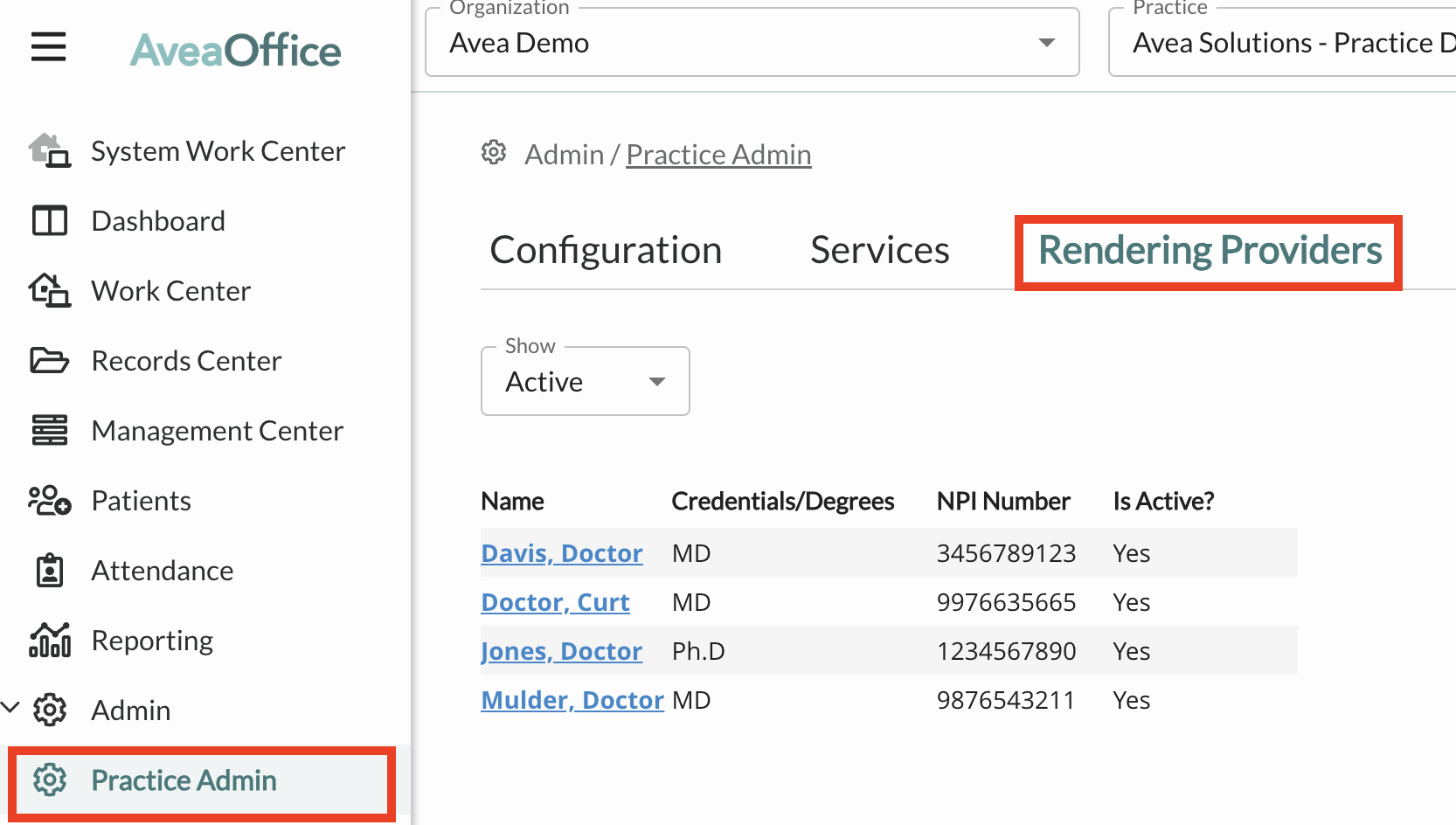The height and width of the screenshot is (825, 1456).
Task: Collapse the Admin section chevron
Action: 10,708
